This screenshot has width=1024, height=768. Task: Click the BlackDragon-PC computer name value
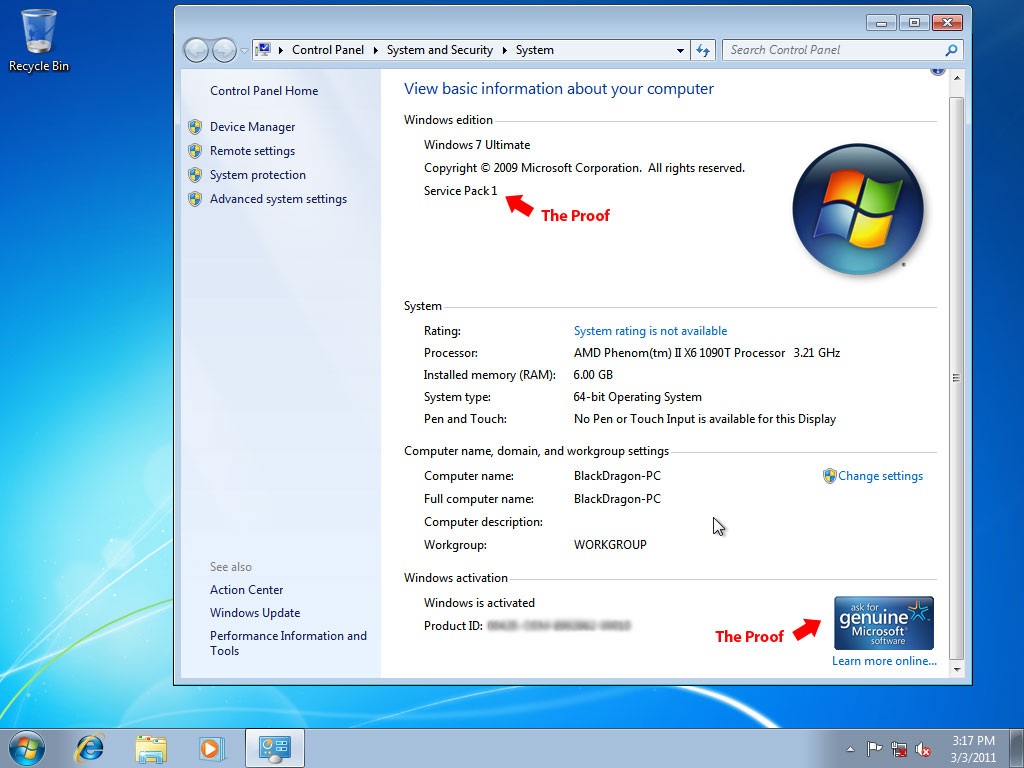pyautogui.click(x=617, y=476)
